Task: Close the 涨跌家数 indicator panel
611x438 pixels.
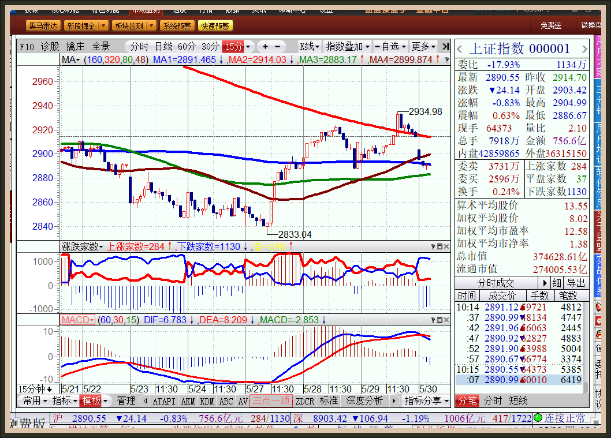Action: coord(446,247)
